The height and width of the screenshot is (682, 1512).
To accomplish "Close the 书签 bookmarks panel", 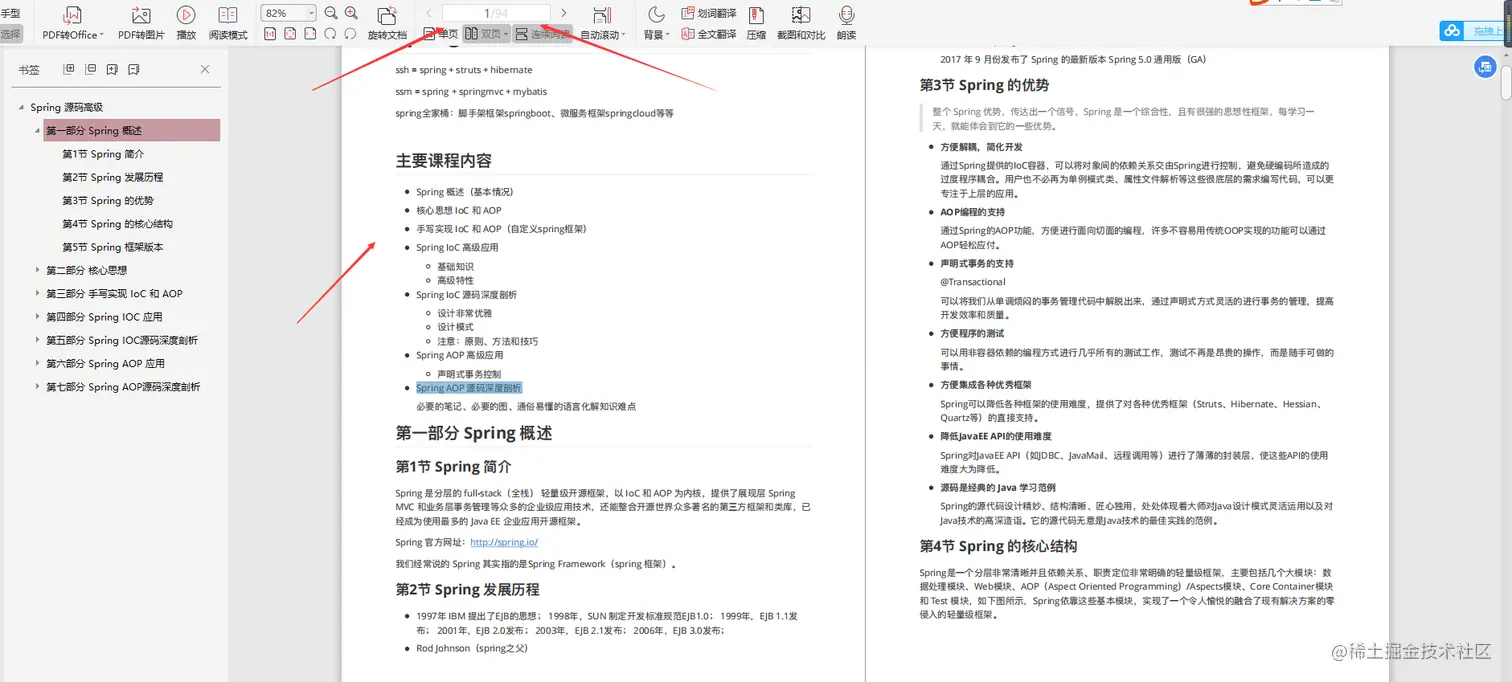I will (205, 69).
